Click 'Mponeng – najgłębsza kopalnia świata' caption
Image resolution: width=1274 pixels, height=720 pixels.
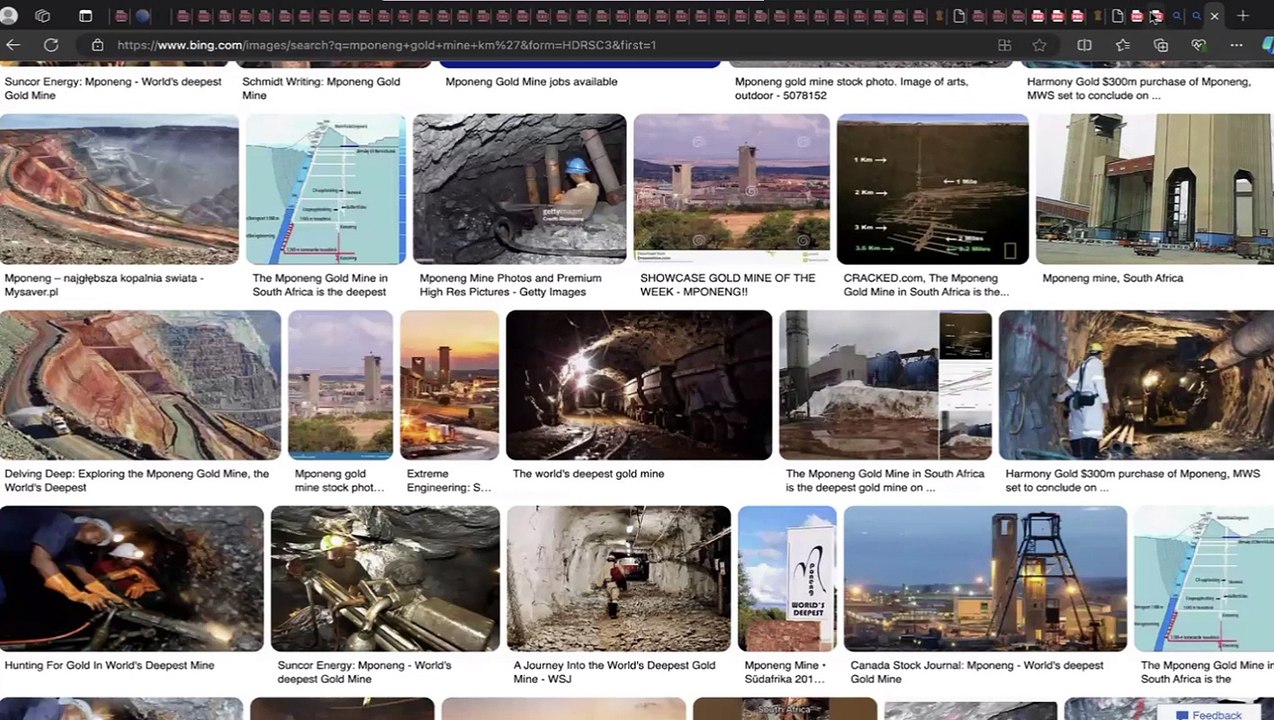pos(104,285)
